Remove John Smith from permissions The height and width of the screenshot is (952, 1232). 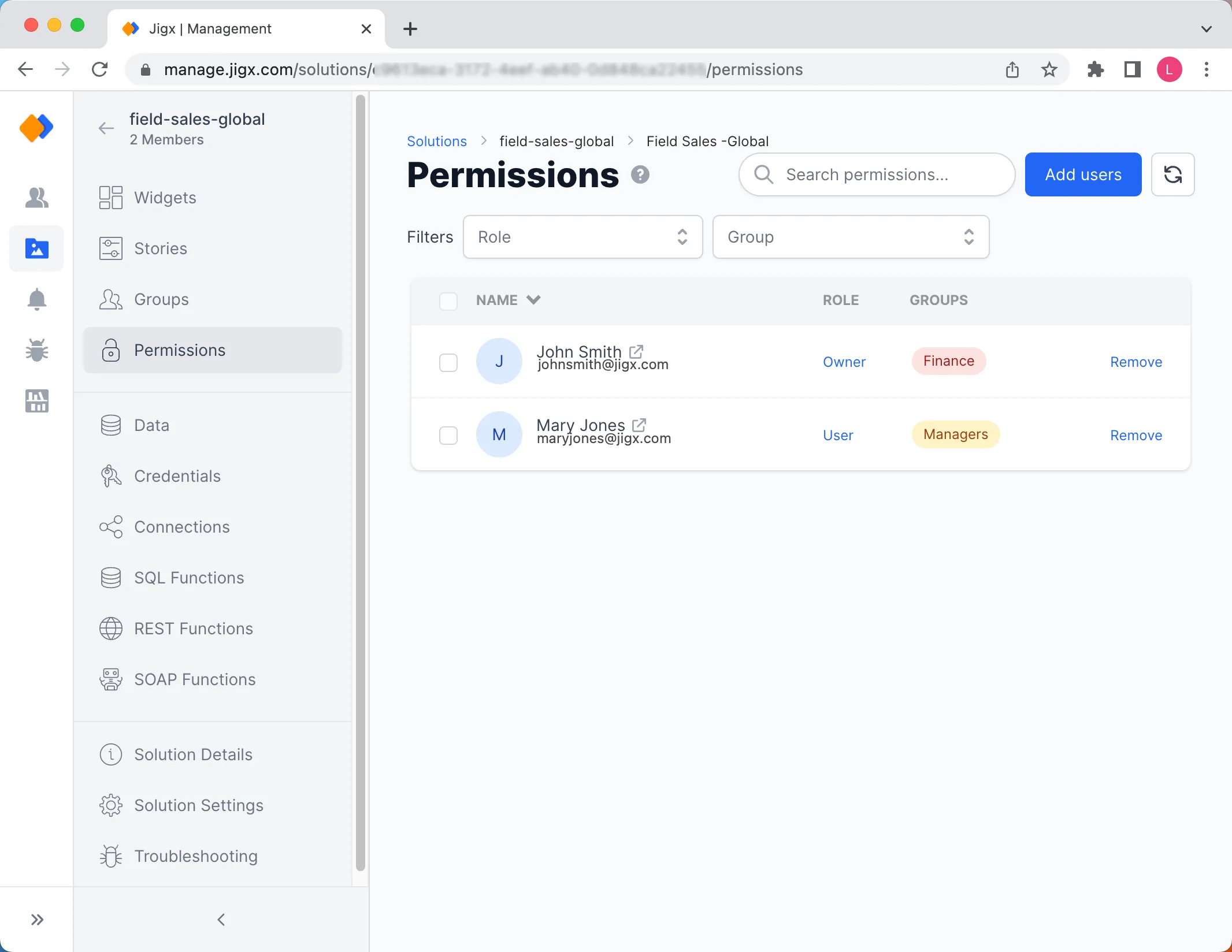(x=1136, y=362)
